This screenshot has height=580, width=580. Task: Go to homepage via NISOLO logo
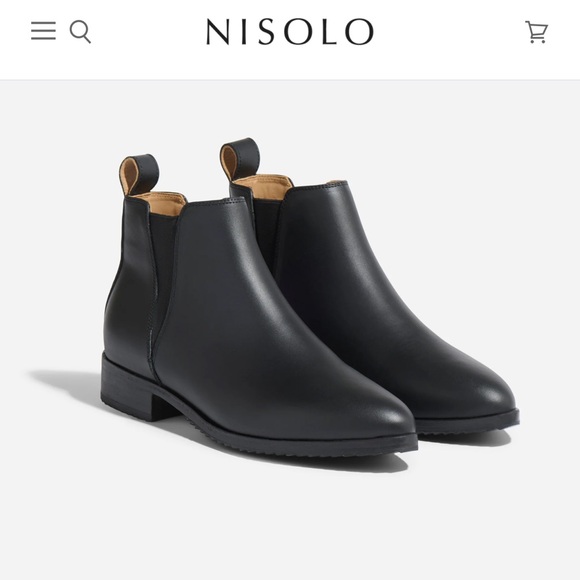point(290,32)
